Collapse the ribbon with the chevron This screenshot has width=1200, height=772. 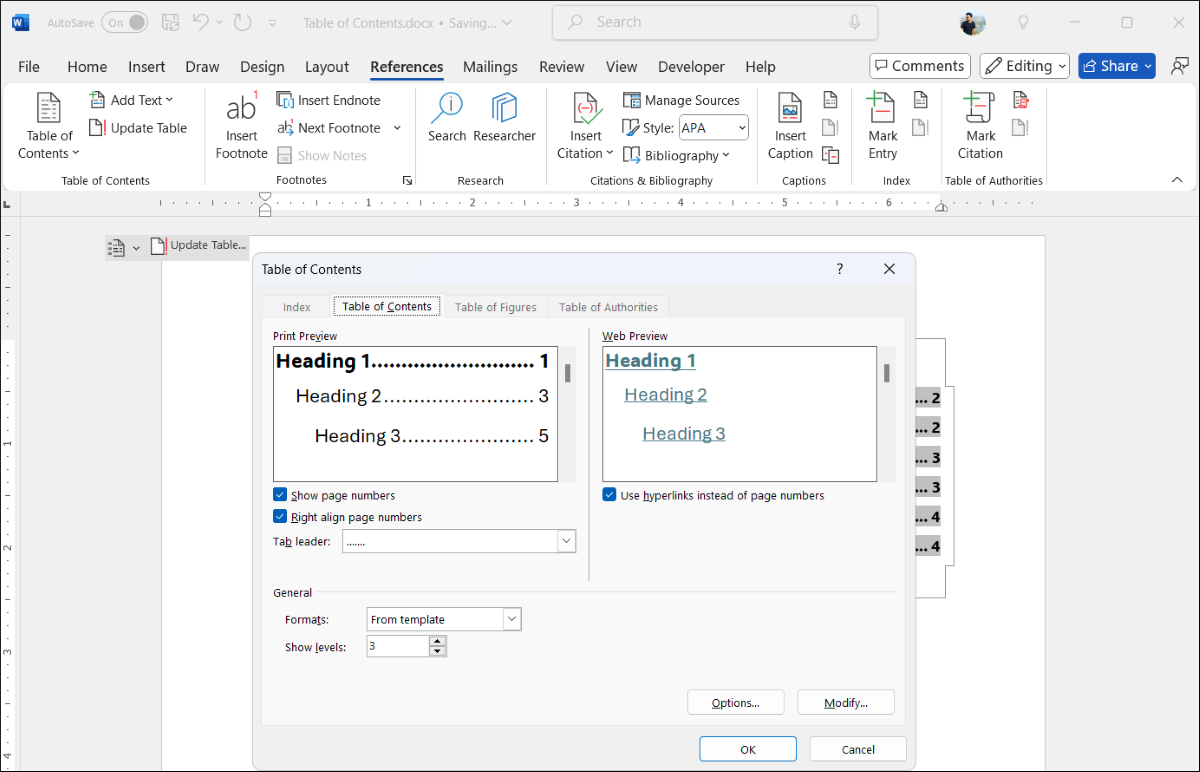[x=1177, y=180]
